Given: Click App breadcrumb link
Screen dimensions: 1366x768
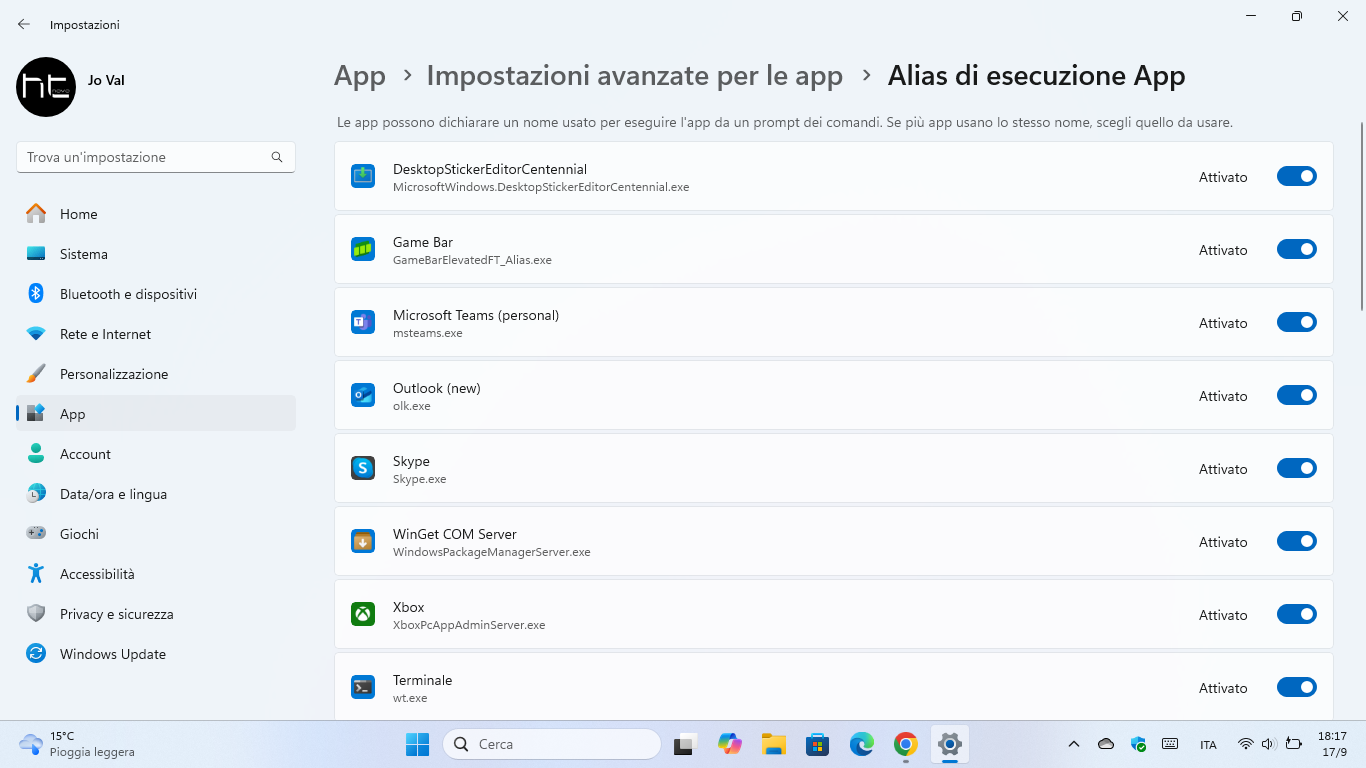Looking at the screenshot, I should point(360,77).
